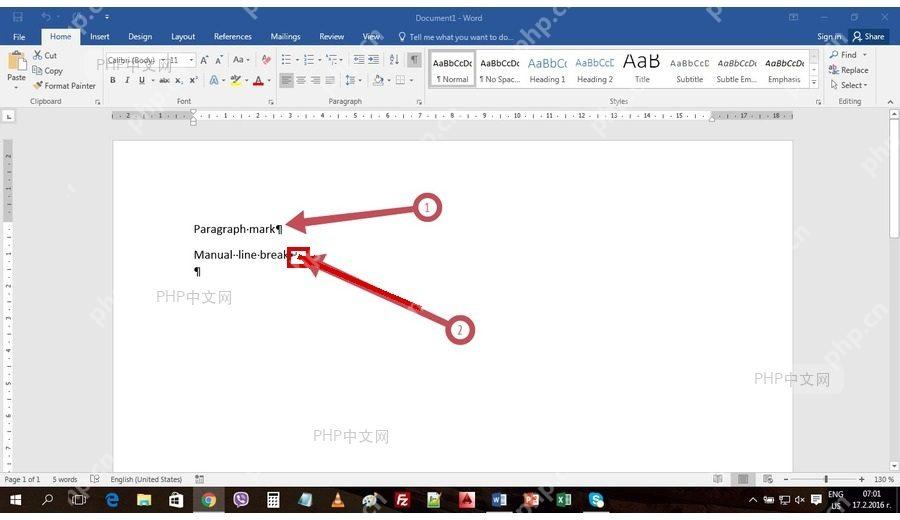Switch to Web Layout view
The height and width of the screenshot is (520, 900).
(768, 479)
